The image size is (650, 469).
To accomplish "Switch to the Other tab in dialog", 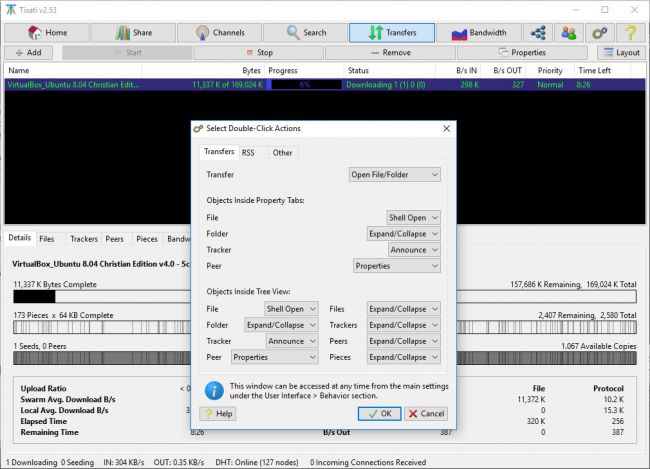I will coord(282,152).
